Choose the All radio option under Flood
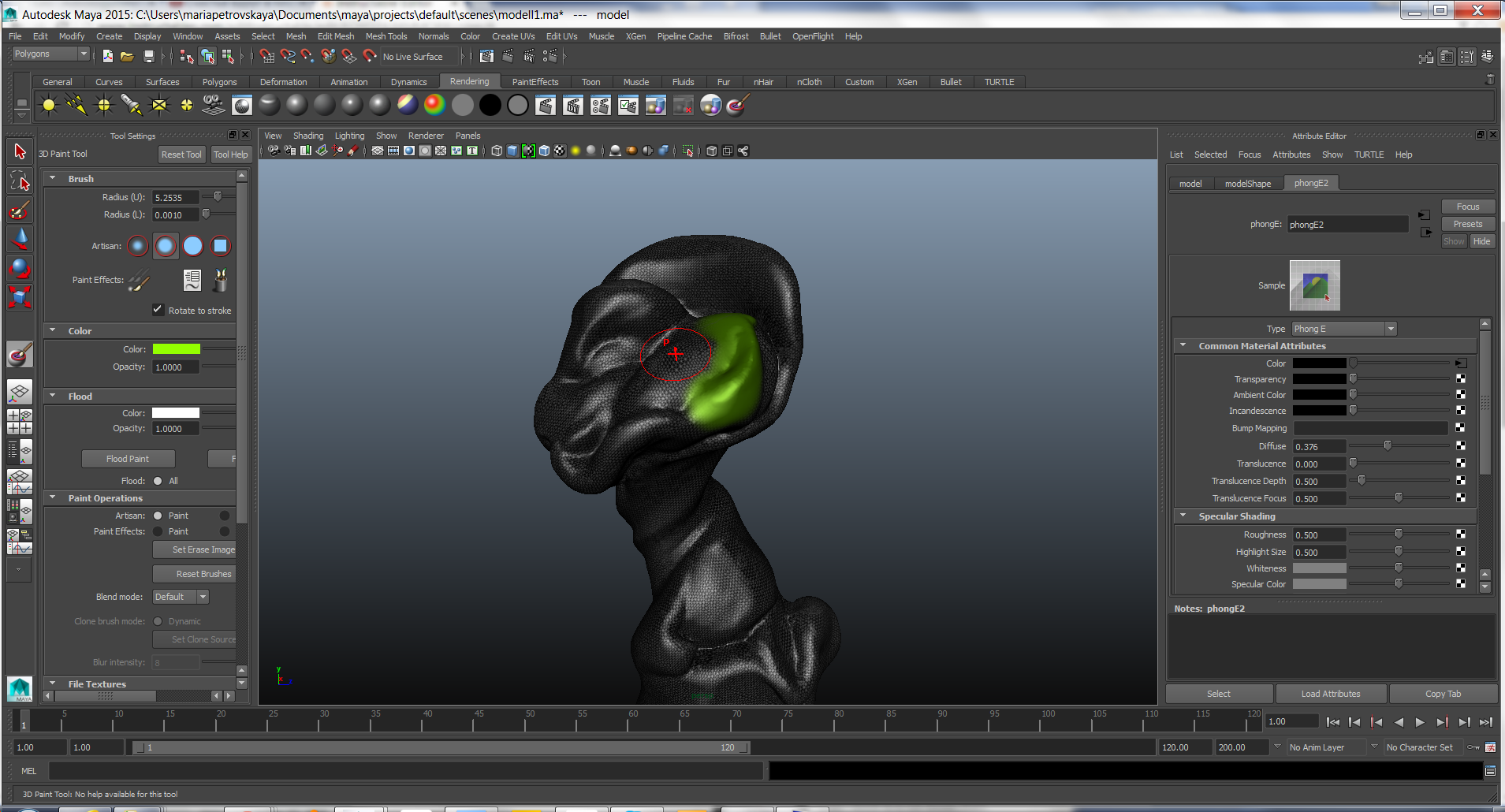The image size is (1505, 812). 157,480
